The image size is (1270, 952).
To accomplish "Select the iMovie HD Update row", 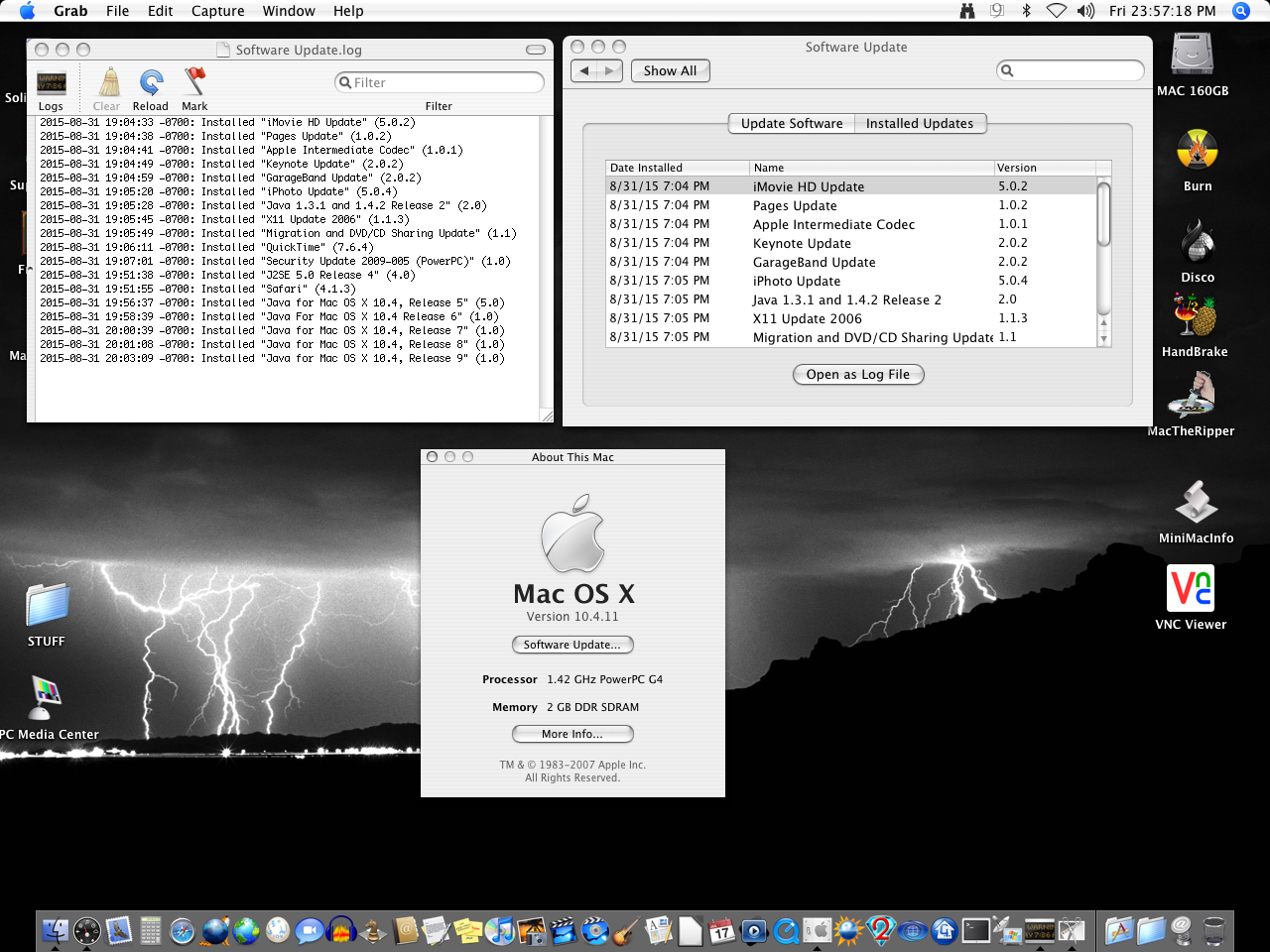I will [x=851, y=186].
